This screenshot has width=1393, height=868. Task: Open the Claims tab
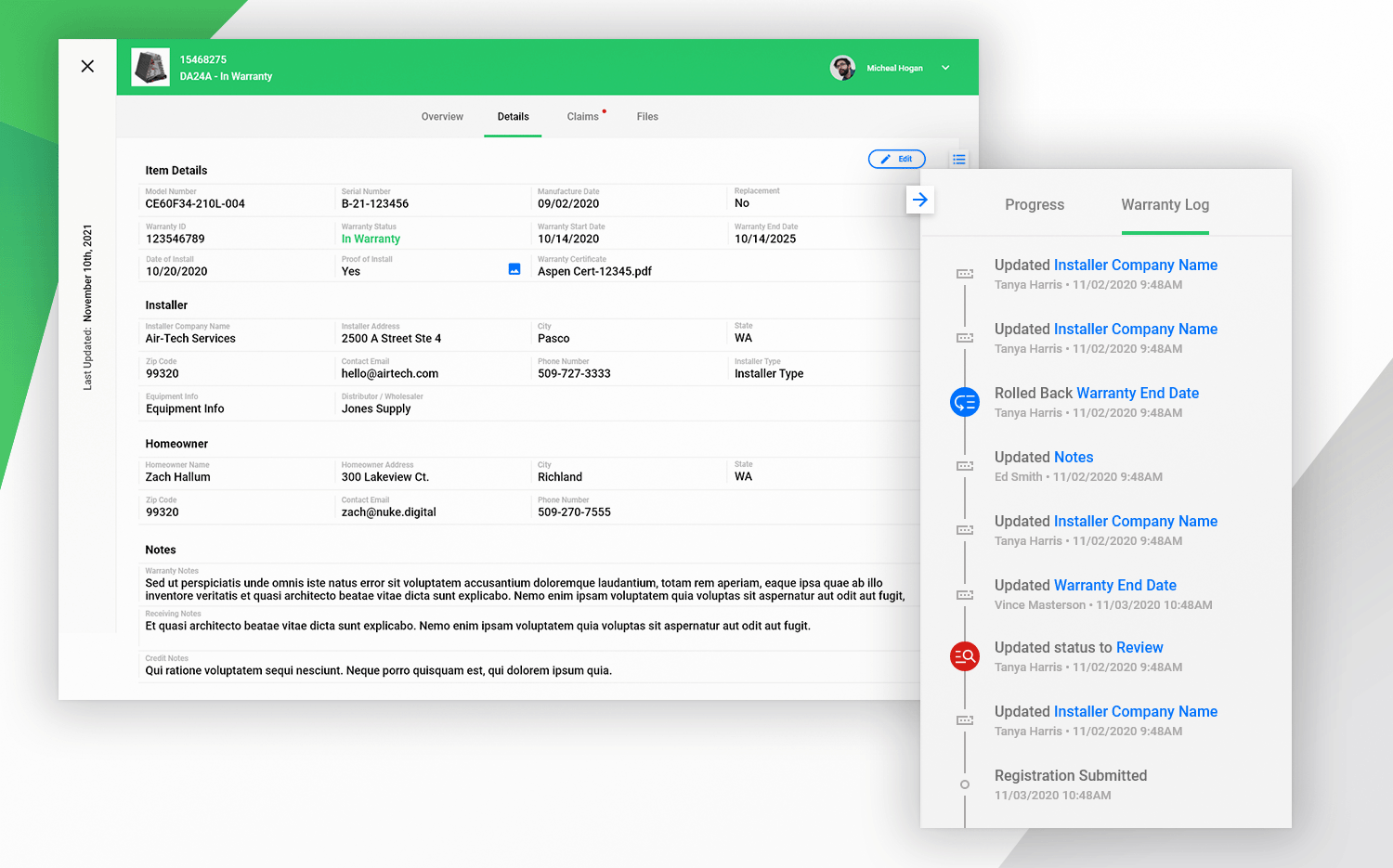tap(583, 117)
